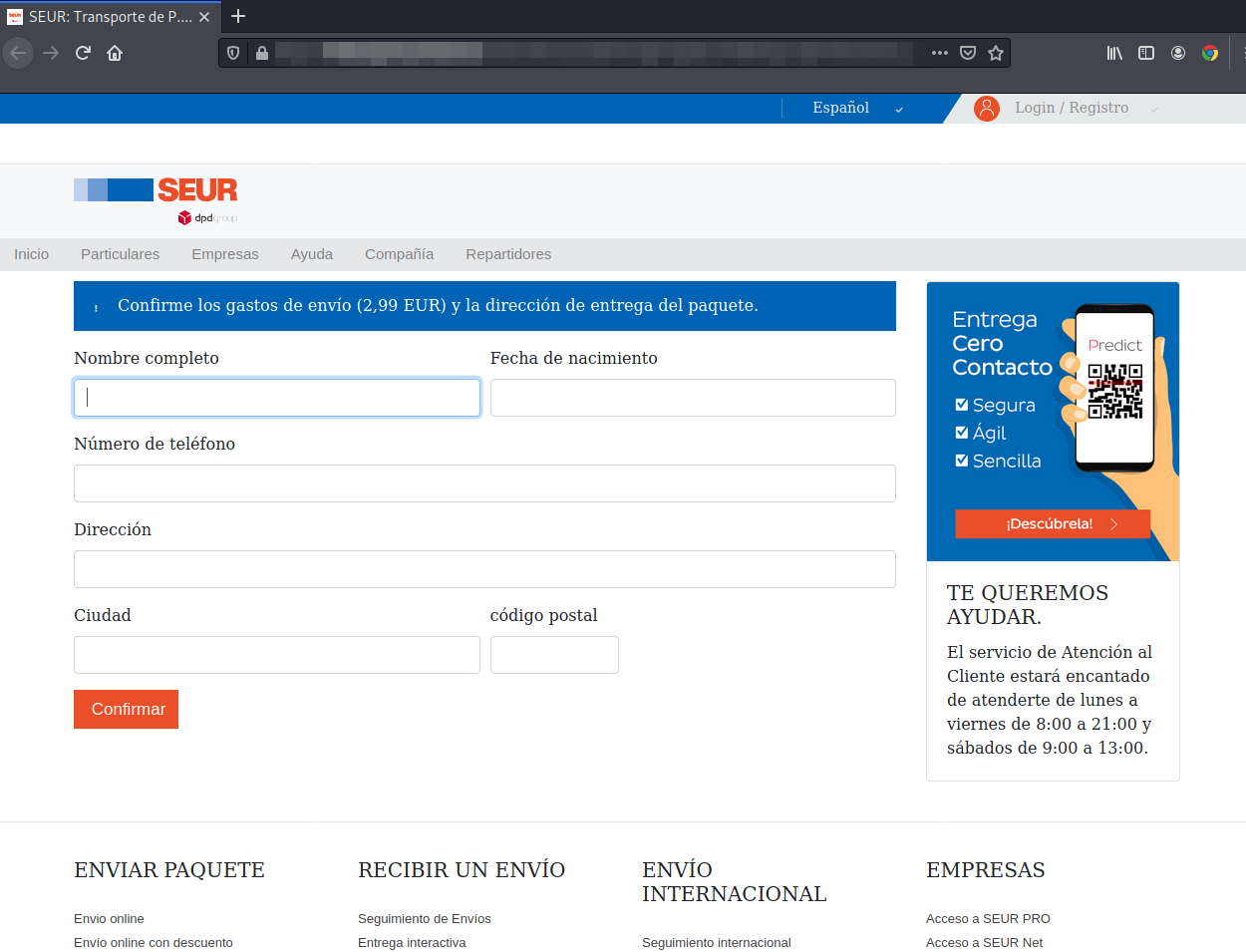
Task: Open the Seguimiento de Envíos footer link
Action: (424, 919)
